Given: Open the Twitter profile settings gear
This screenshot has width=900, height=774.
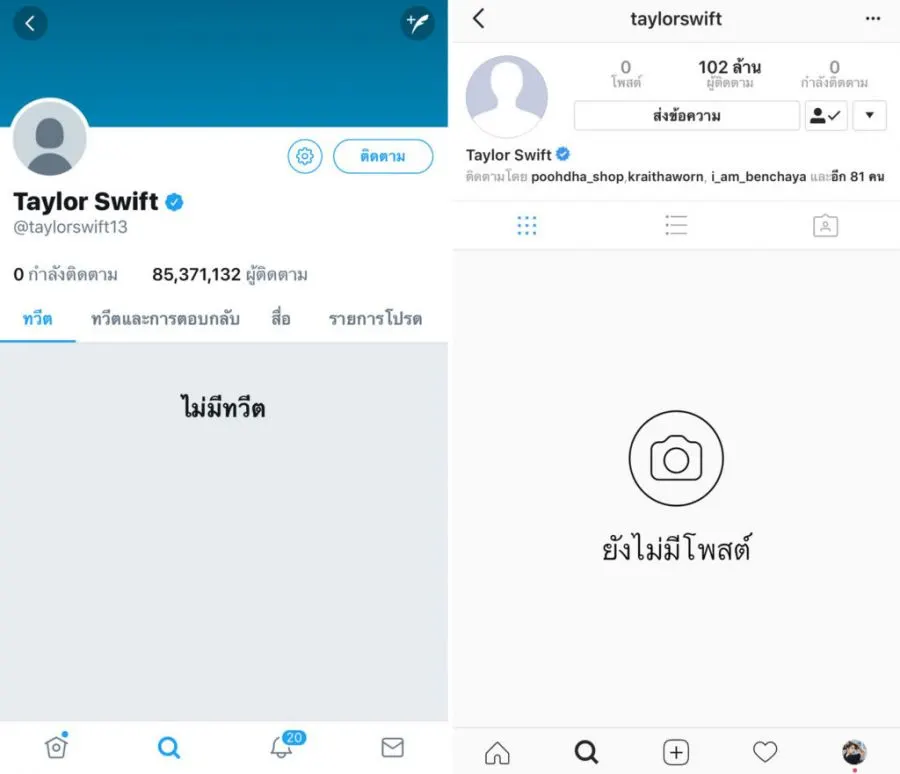Looking at the screenshot, I should (305, 156).
